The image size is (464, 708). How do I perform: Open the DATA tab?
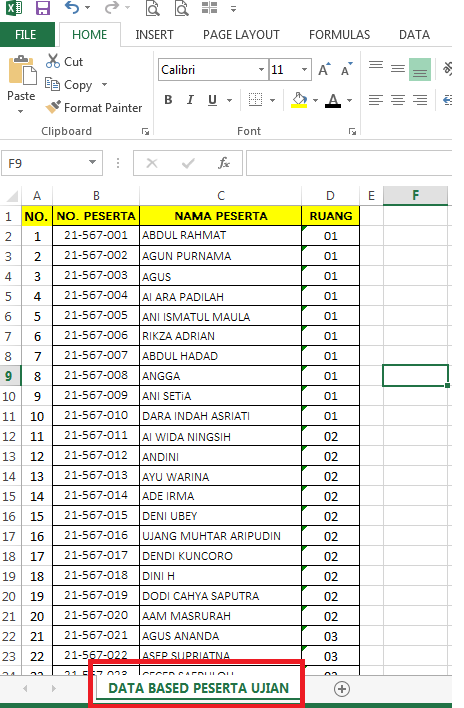414,35
